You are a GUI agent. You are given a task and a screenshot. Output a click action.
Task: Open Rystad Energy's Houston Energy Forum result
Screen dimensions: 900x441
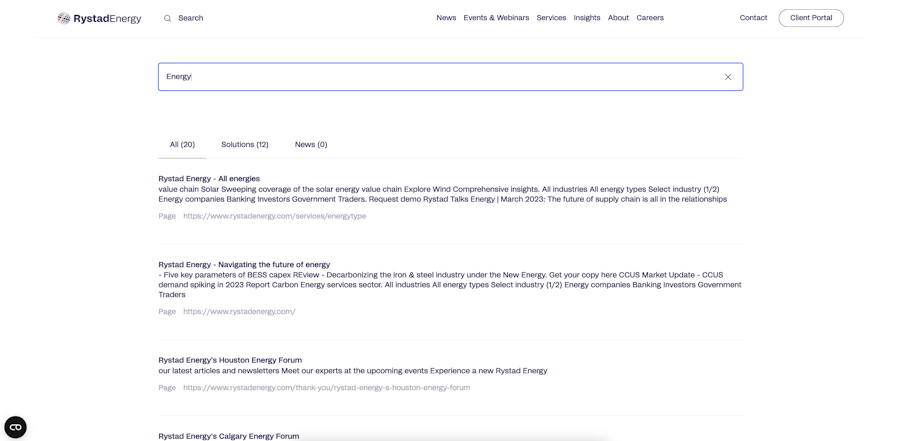pos(230,360)
